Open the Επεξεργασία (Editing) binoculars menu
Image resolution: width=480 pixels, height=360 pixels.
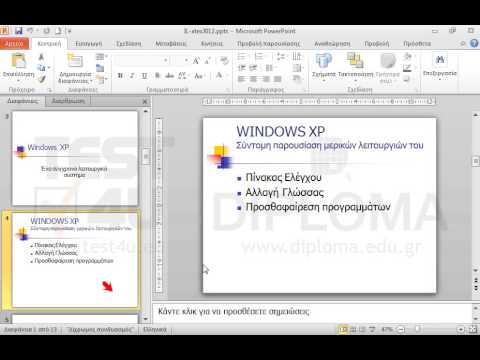tap(440, 66)
